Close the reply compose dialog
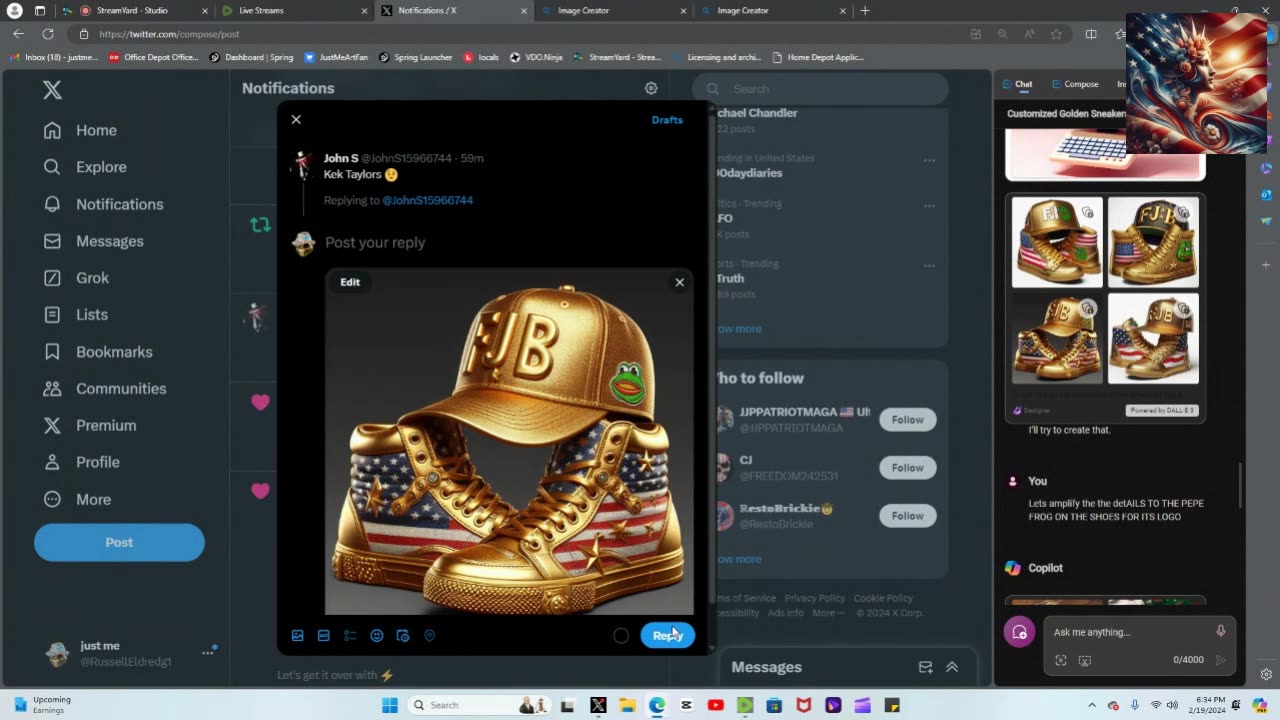1280x720 pixels. 296,119
